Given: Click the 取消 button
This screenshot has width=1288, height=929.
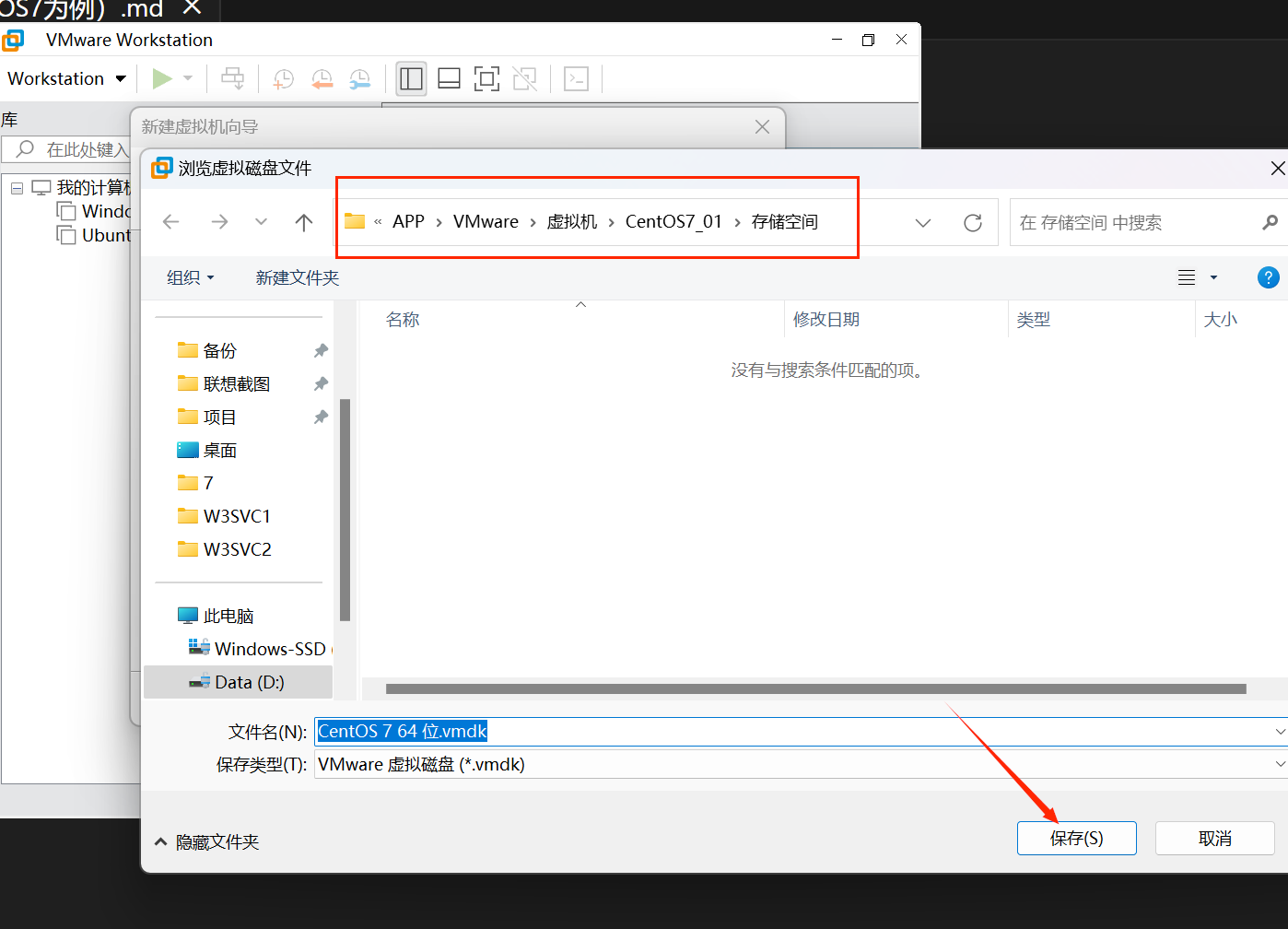Looking at the screenshot, I should tap(1215, 839).
